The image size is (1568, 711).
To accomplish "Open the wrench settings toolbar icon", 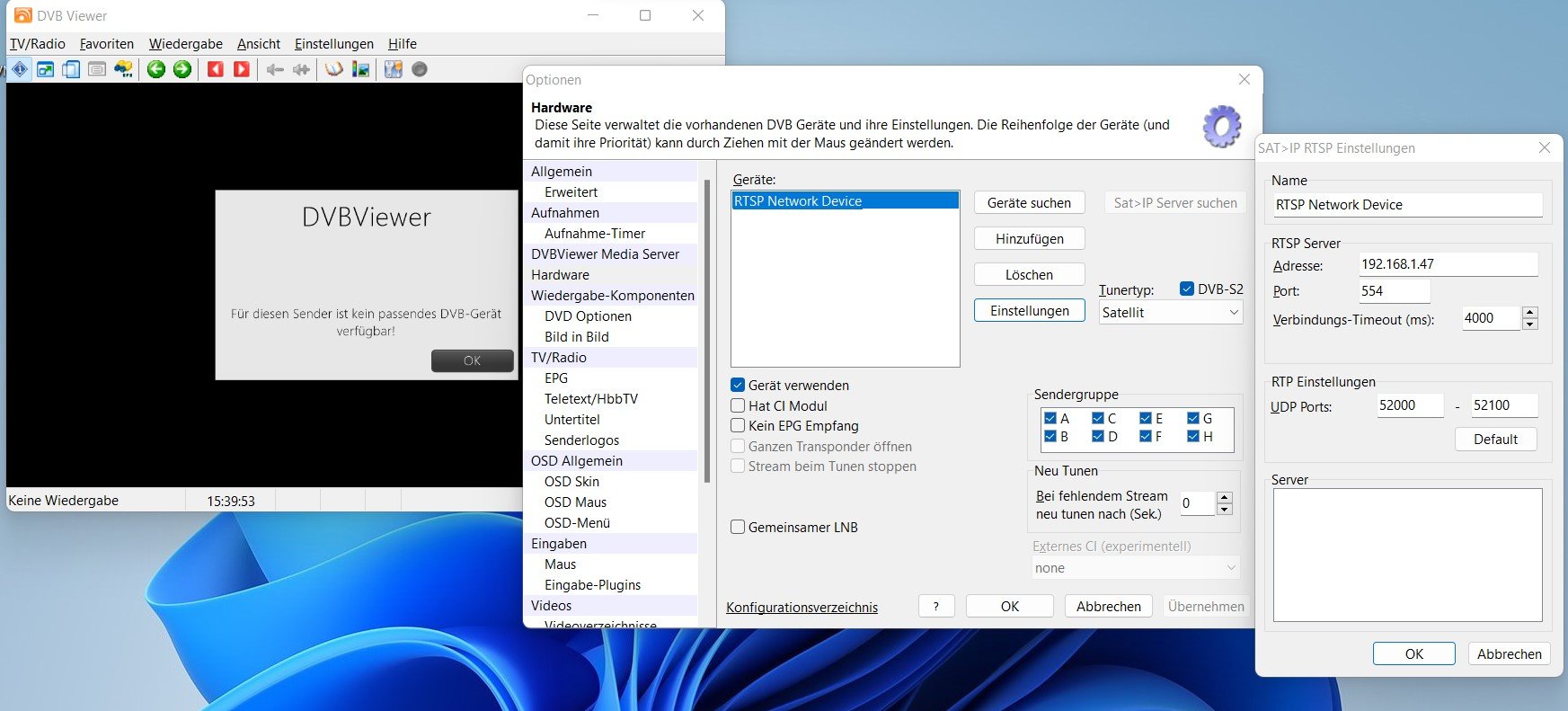I will [x=393, y=69].
